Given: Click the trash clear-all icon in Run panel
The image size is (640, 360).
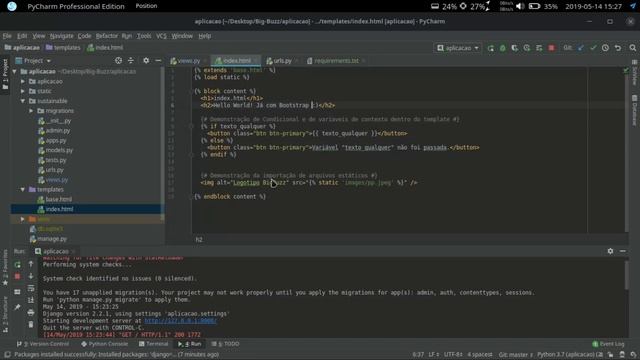Looking at the screenshot, I should coord(31,325).
